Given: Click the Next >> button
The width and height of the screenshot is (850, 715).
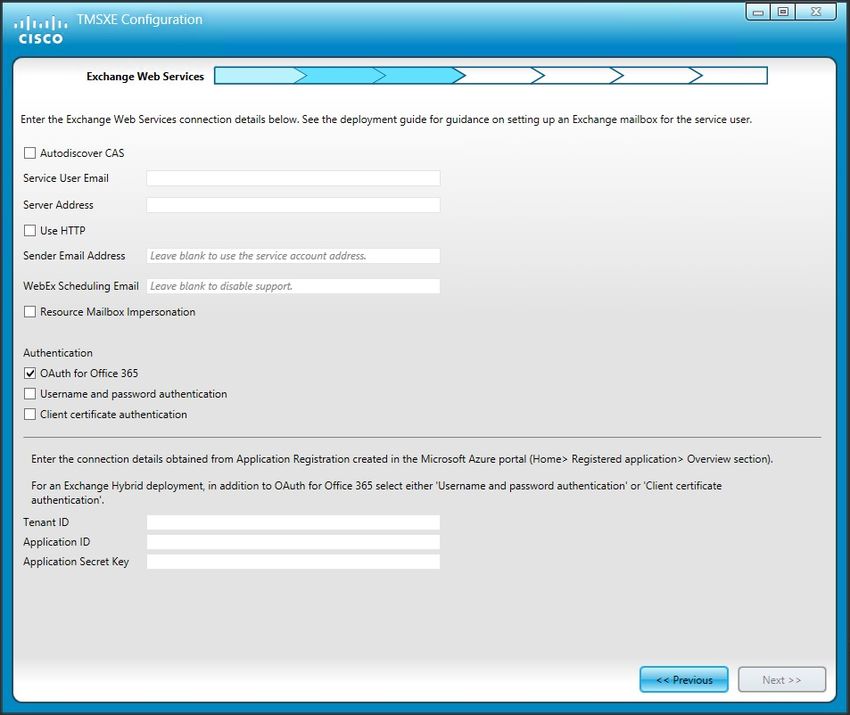Looking at the screenshot, I should point(782,680).
